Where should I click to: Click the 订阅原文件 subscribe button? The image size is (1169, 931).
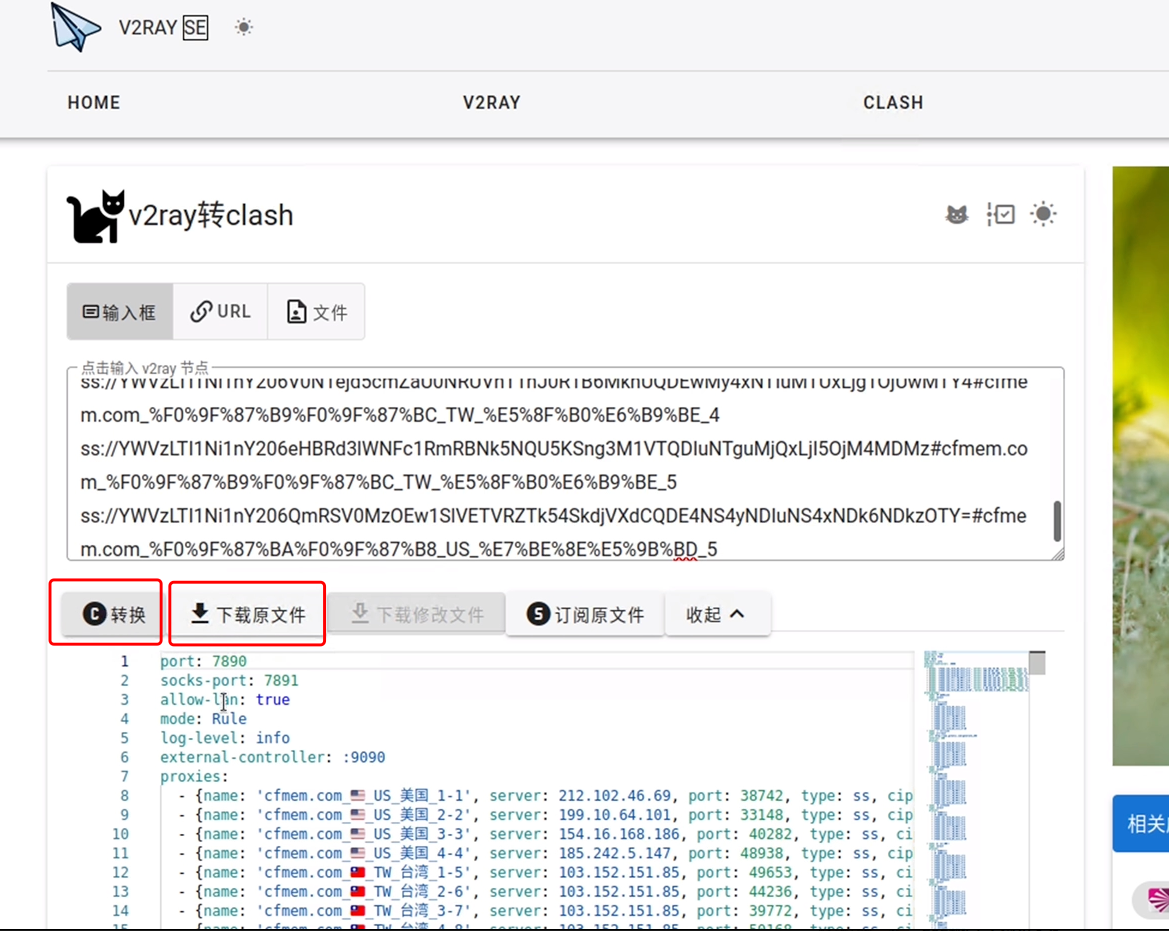pyautogui.click(x=585, y=614)
